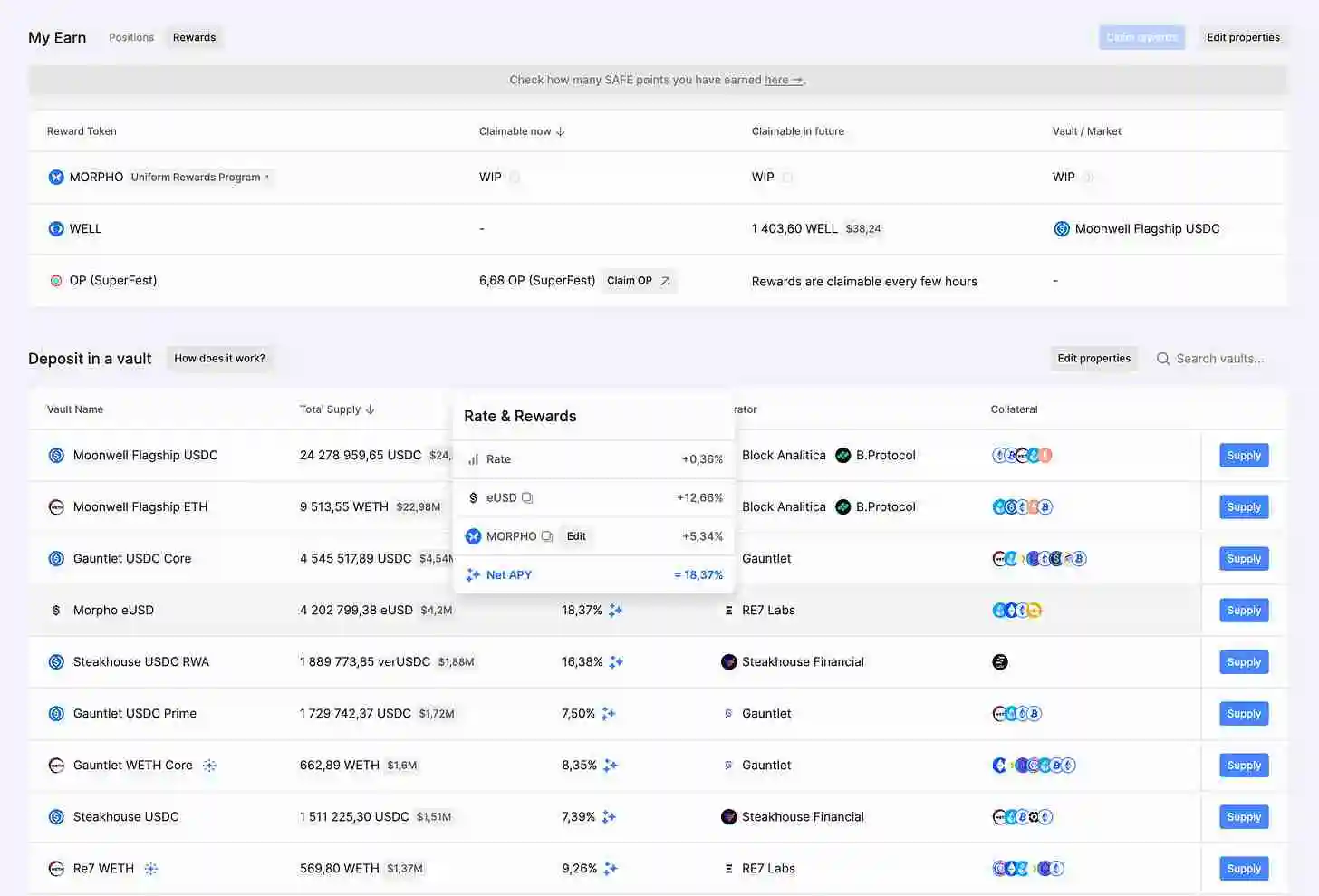Supply to Steakhouse USDC vault
This screenshot has height=896, width=1319.
click(x=1244, y=816)
